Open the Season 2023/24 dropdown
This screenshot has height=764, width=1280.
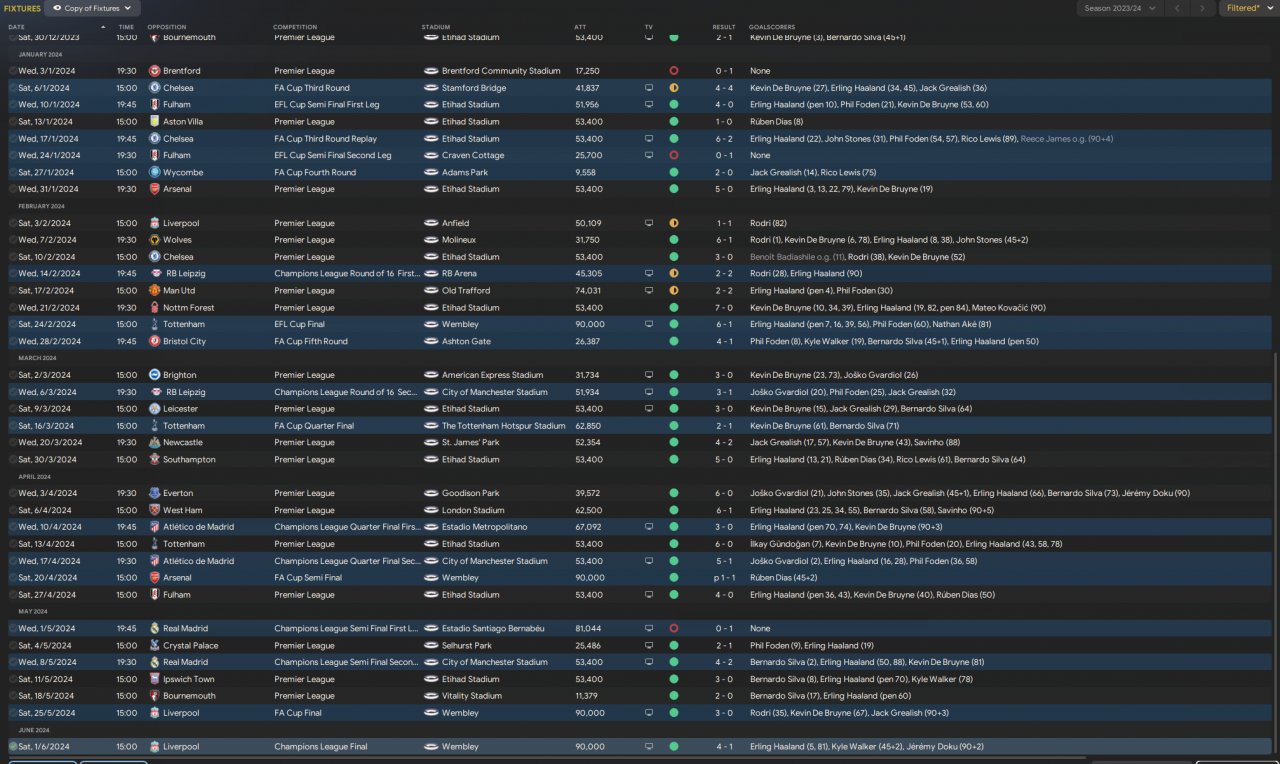pyautogui.click(x=1119, y=8)
